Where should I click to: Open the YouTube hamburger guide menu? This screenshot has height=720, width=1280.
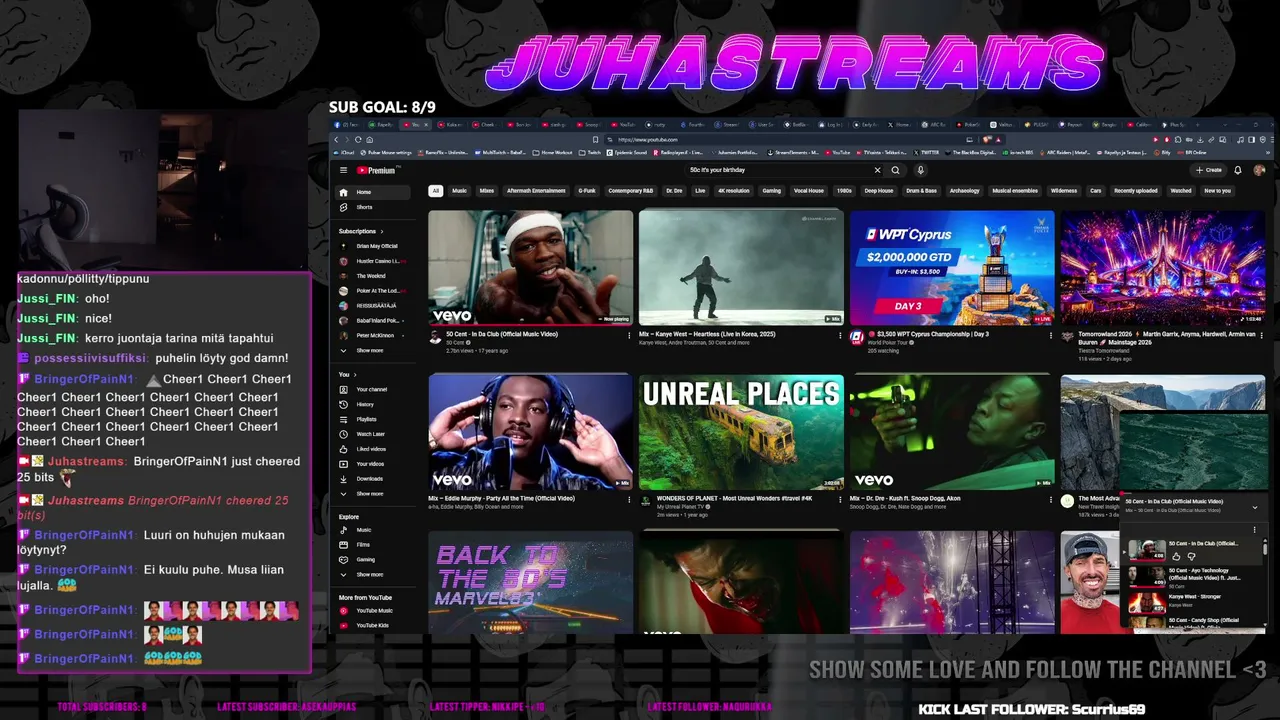tap(343, 170)
